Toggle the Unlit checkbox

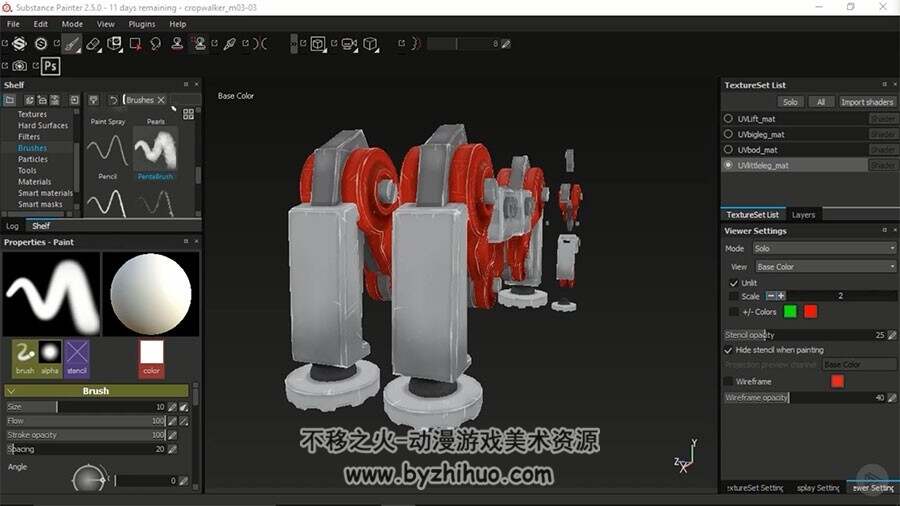tap(734, 283)
